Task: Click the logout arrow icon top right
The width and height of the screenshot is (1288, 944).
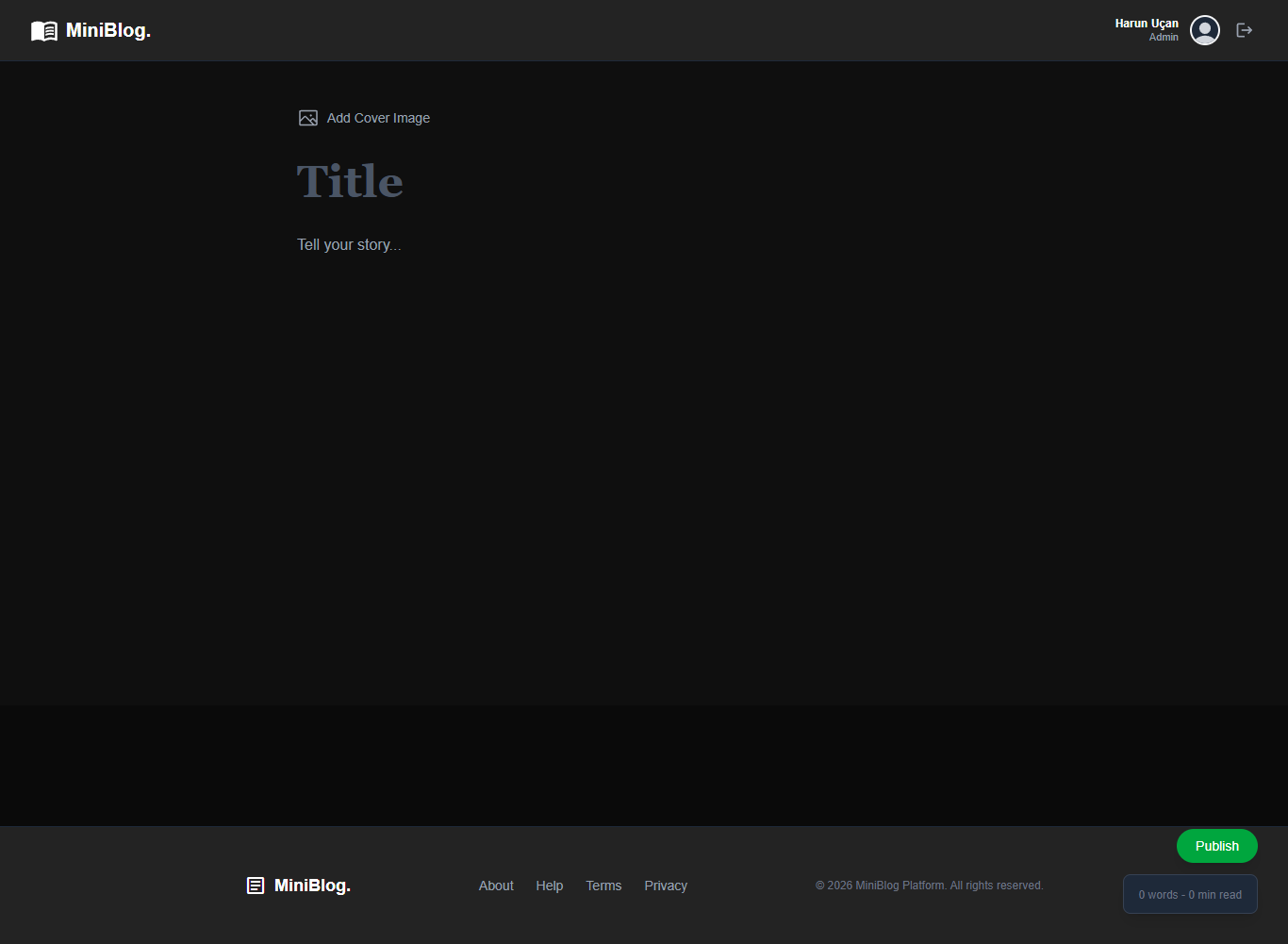Action: [x=1244, y=30]
